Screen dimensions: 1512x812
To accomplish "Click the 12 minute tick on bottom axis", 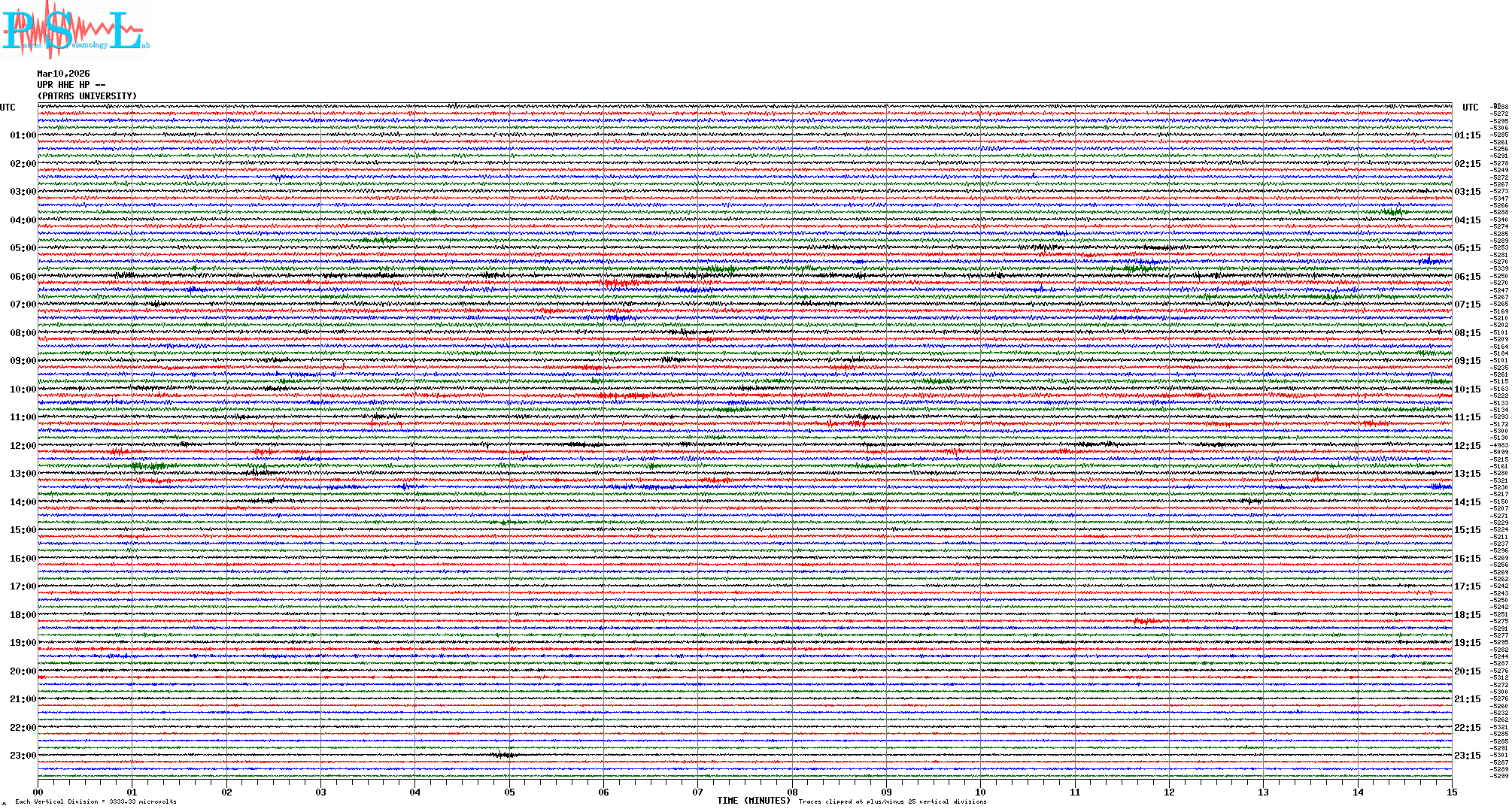I will [x=1169, y=792].
